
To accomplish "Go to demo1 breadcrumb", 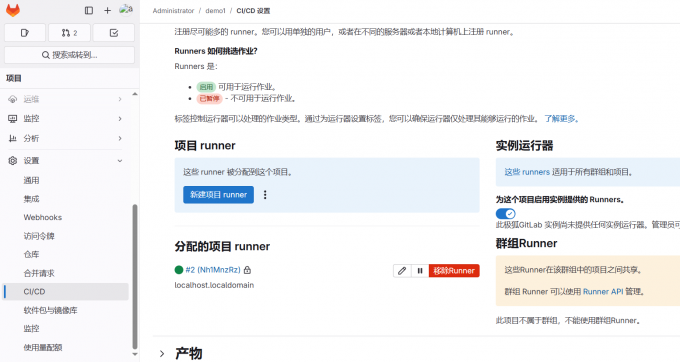I will pos(216,11).
